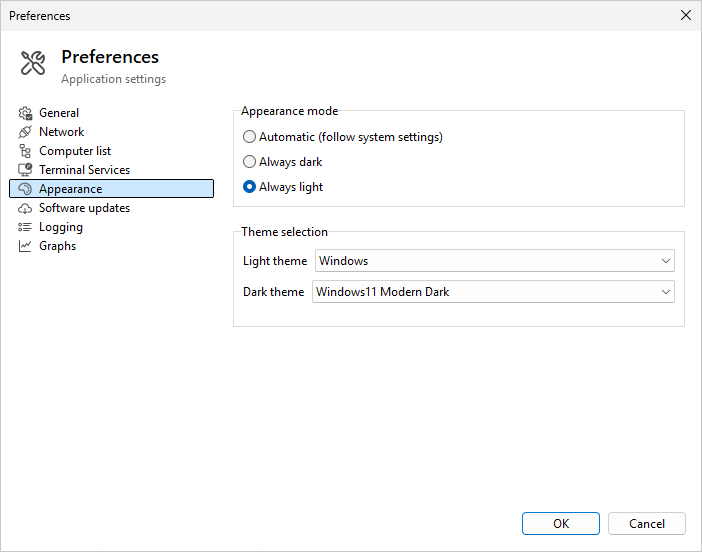702x552 pixels.
Task: Choose the Always light radio button
Action: pos(250,187)
